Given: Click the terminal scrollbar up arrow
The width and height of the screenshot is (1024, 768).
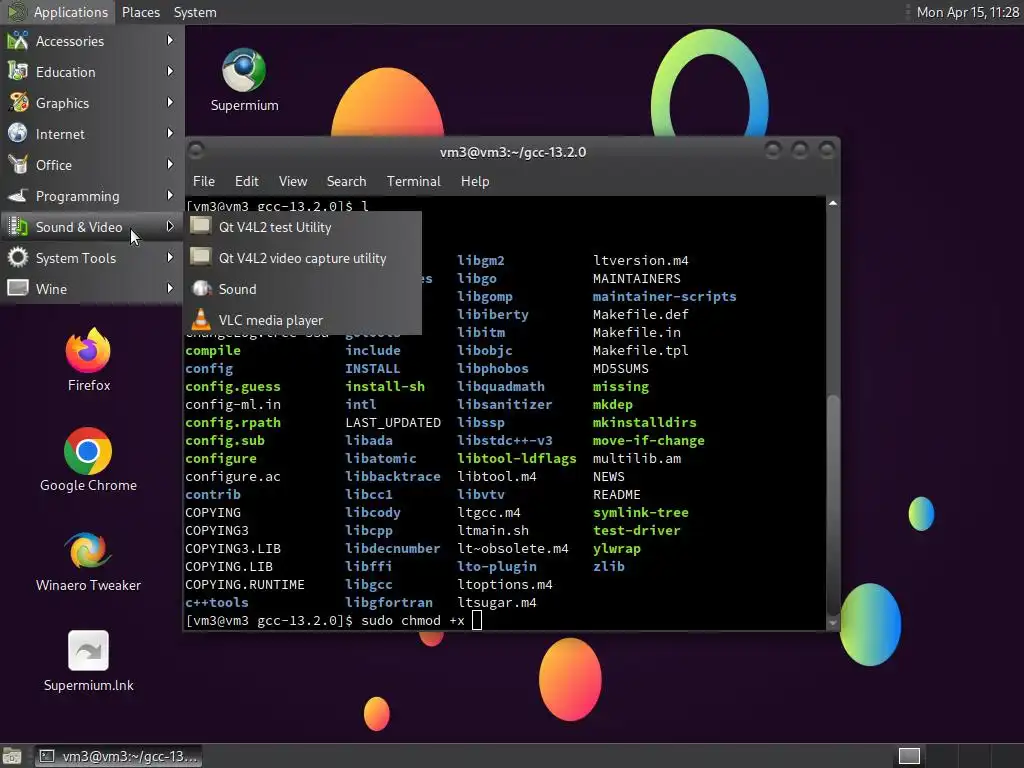Looking at the screenshot, I should click(x=833, y=203).
